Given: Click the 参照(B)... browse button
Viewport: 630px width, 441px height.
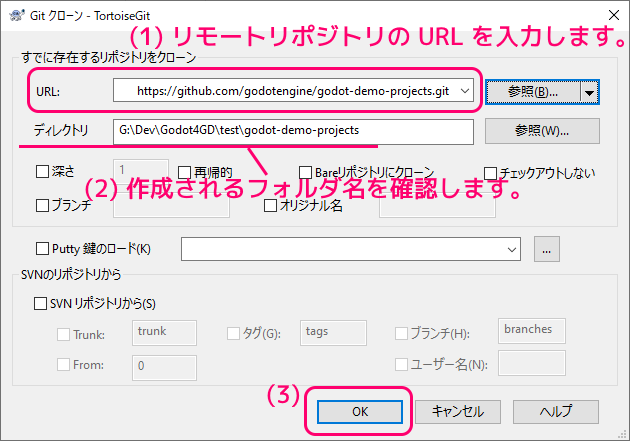Looking at the screenshot, I should (533, 92).
